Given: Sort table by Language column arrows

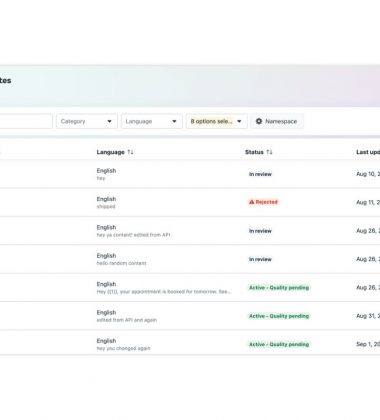Looking at the screenshot, I should pyautogui.click(x=130, y=152).
